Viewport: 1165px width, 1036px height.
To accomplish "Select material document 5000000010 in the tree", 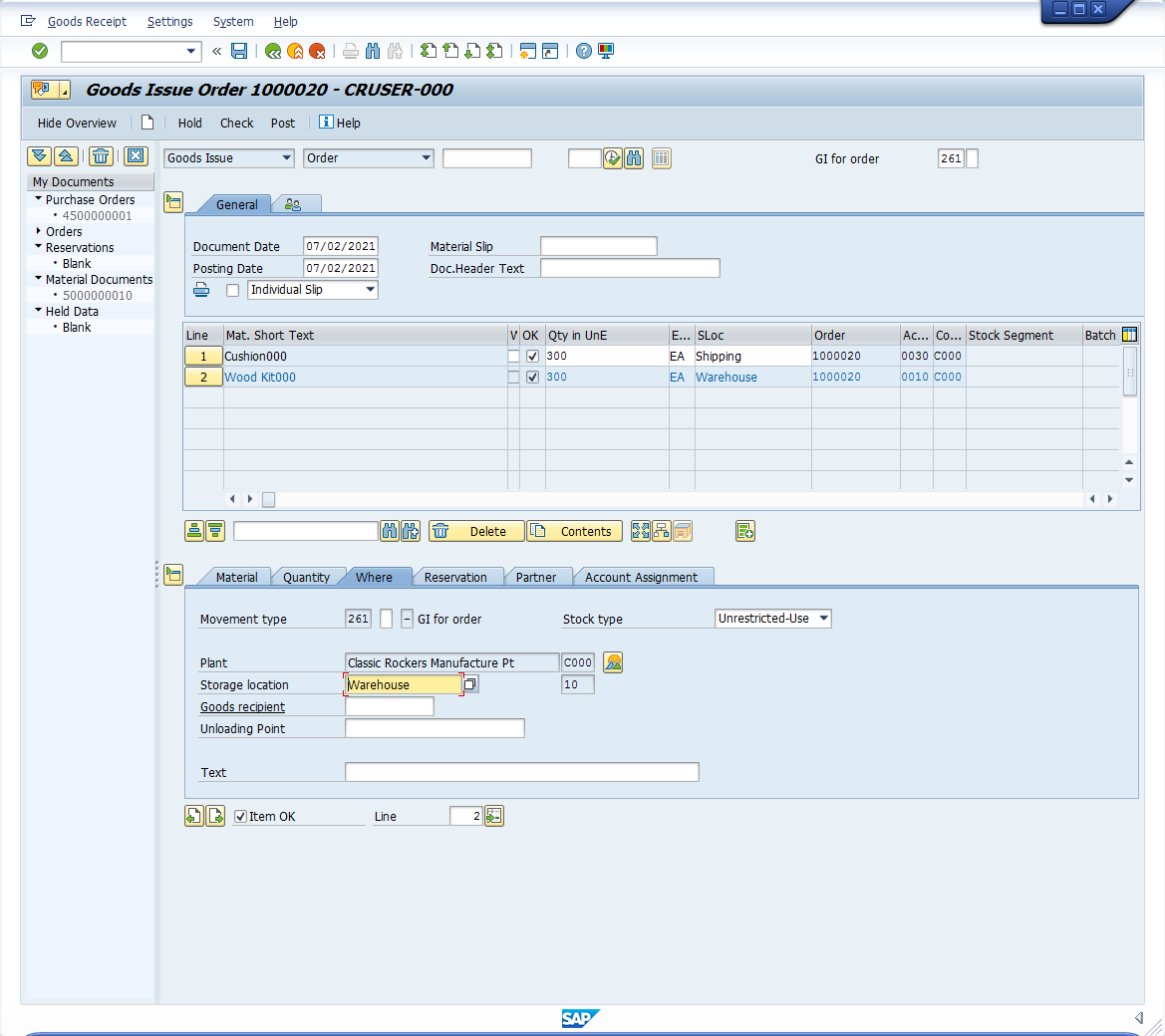I will (x=97, y=295).
